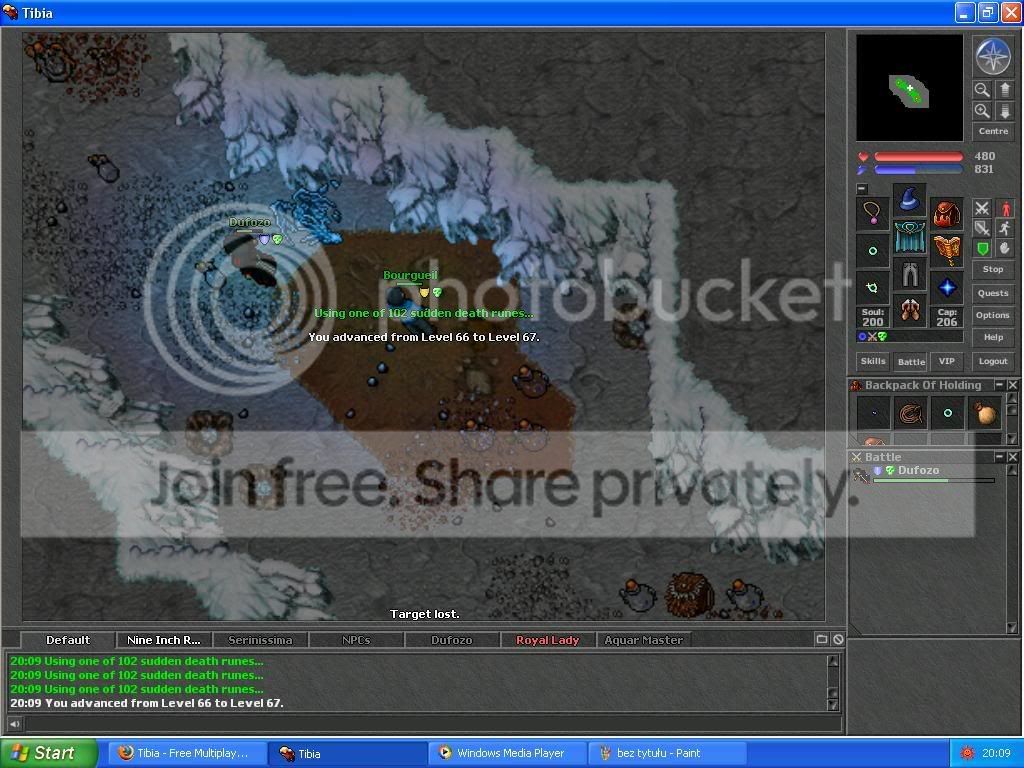Minimize the Battle panel
This screenshot has width=1024, height=768.
[999, 456]
